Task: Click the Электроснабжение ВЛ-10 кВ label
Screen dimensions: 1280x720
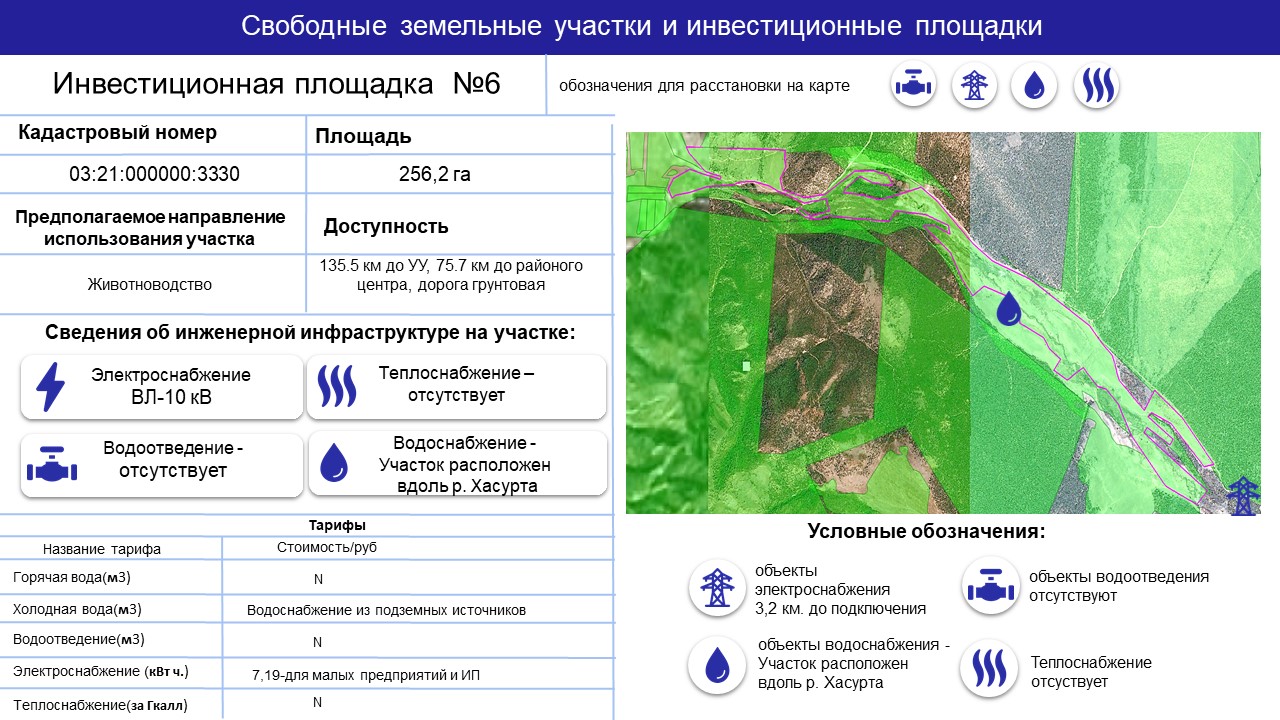Action: click(171, 387)
